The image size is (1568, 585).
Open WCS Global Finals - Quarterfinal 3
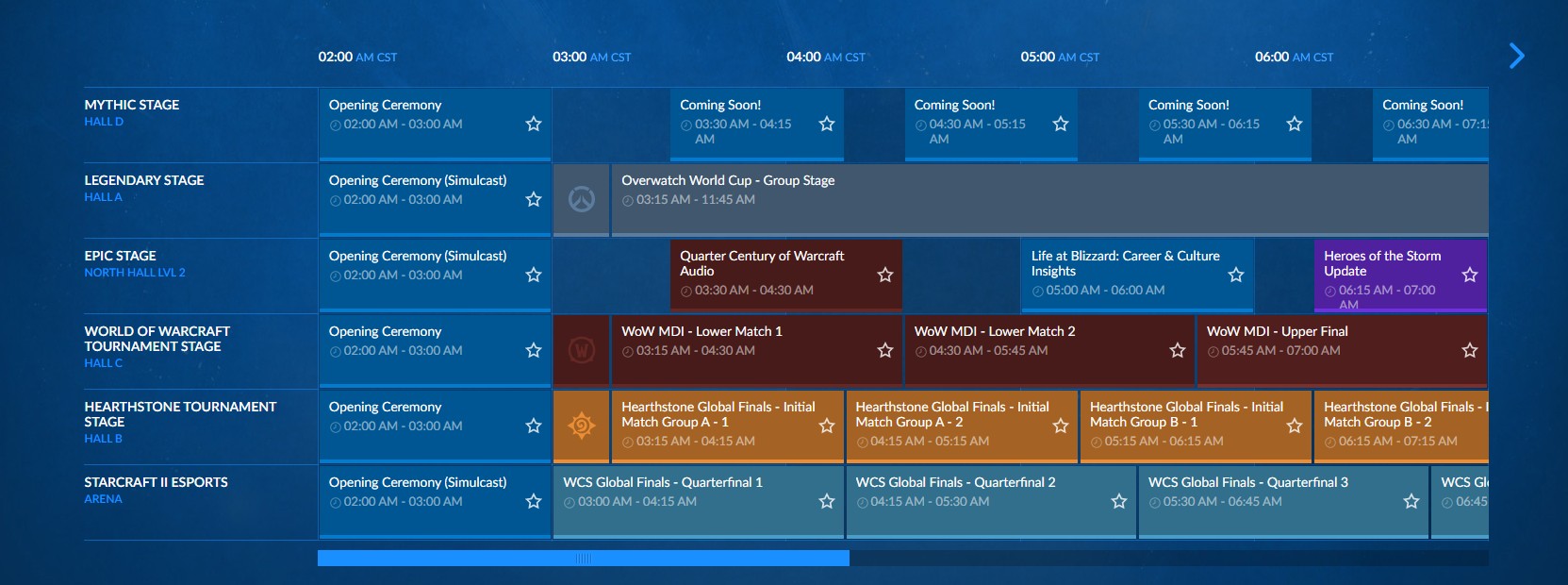1283,501
